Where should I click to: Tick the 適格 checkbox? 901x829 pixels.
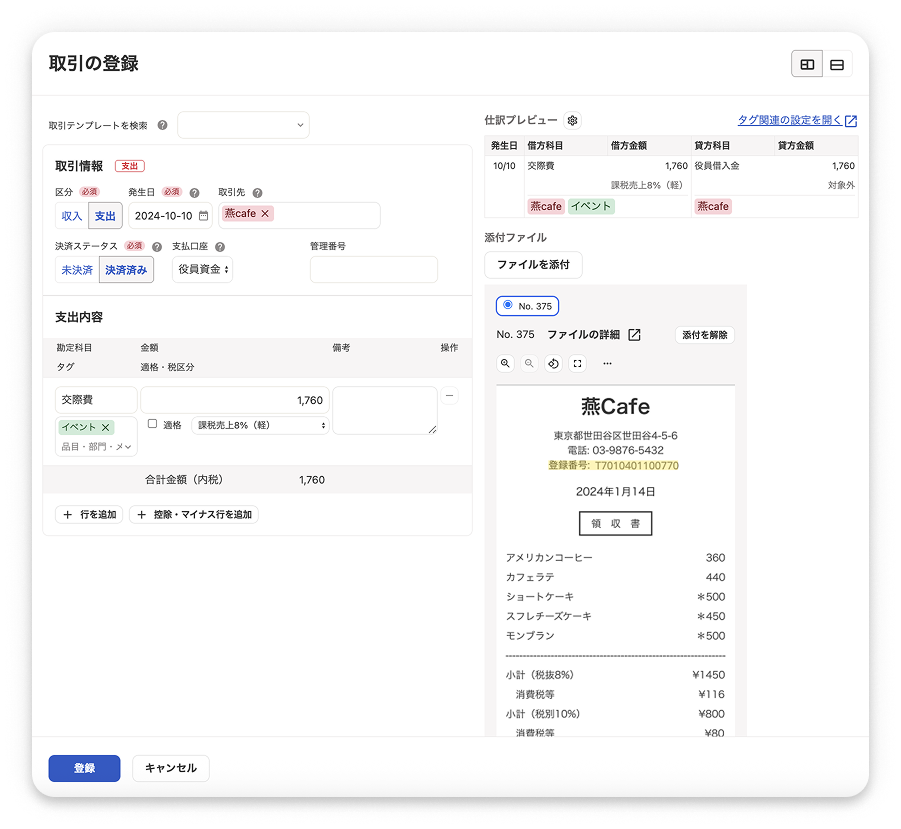tap(152, 424)
